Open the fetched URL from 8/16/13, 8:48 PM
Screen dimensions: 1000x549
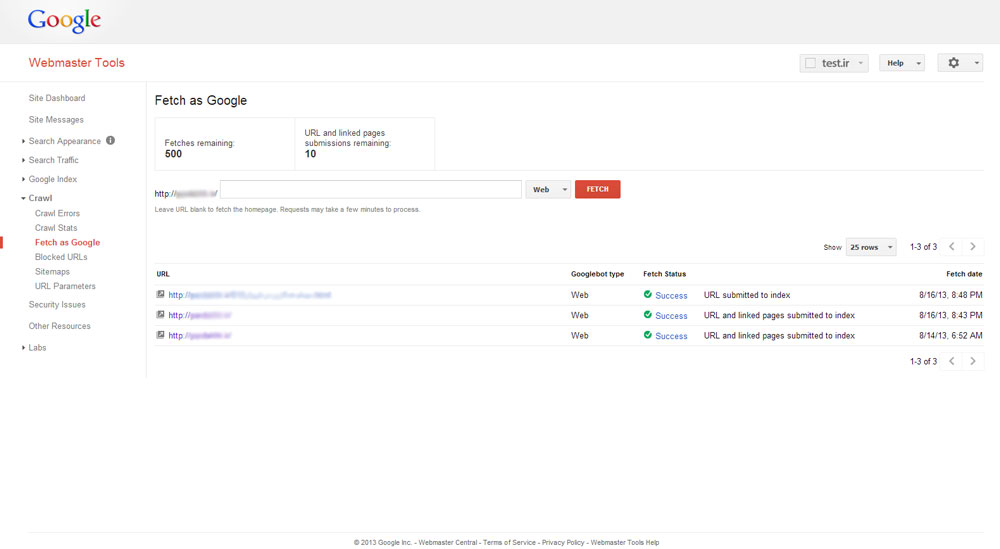[x=249, y=295]
